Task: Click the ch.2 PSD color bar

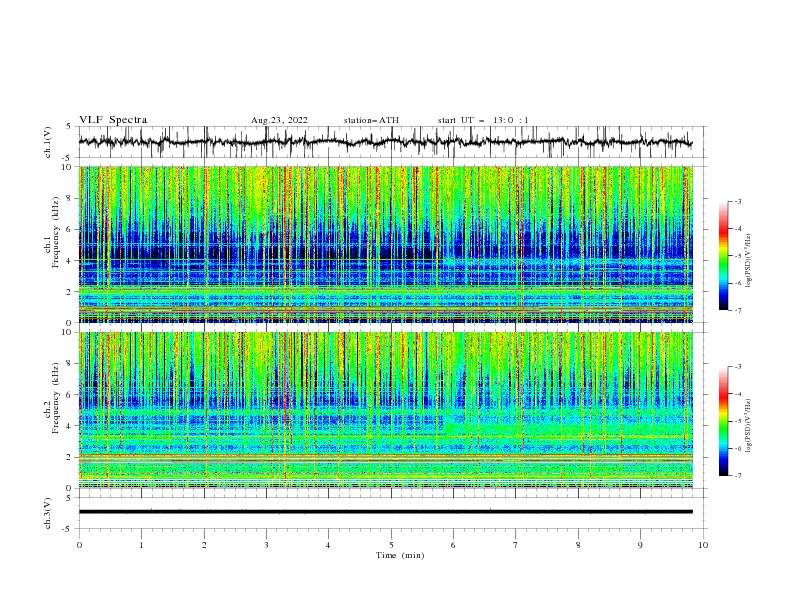Action: 723,421
